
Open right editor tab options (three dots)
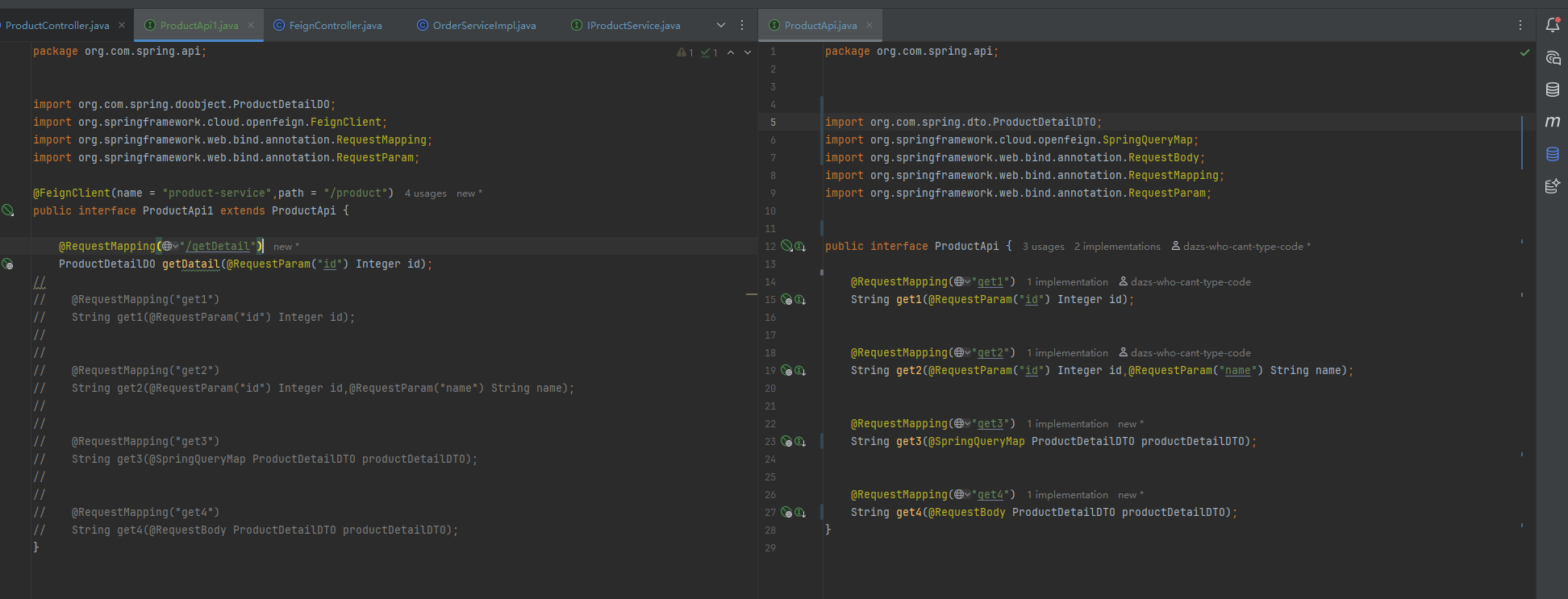[1520, 25]
